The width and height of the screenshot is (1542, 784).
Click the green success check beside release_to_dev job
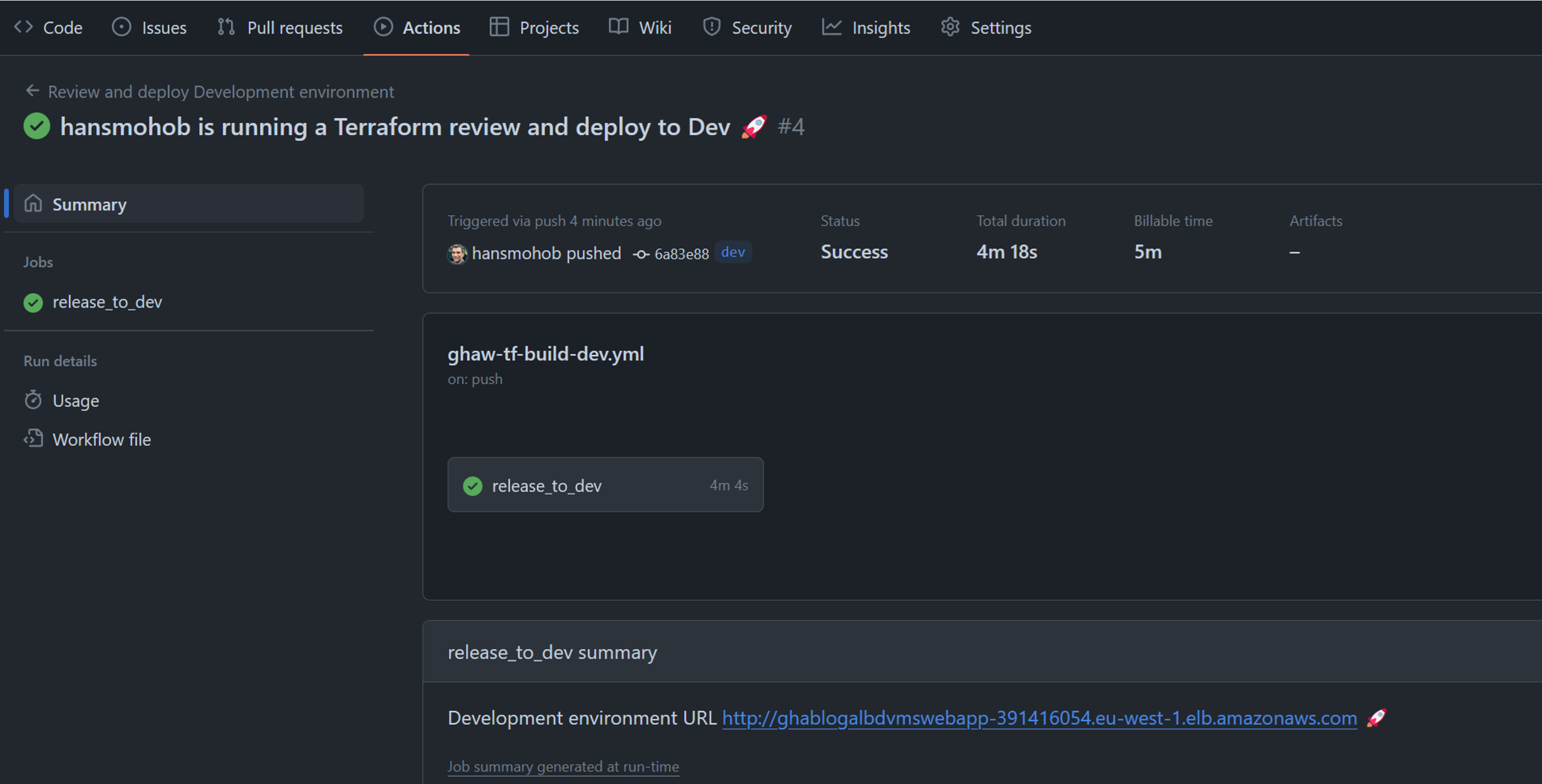coord(33,302)
